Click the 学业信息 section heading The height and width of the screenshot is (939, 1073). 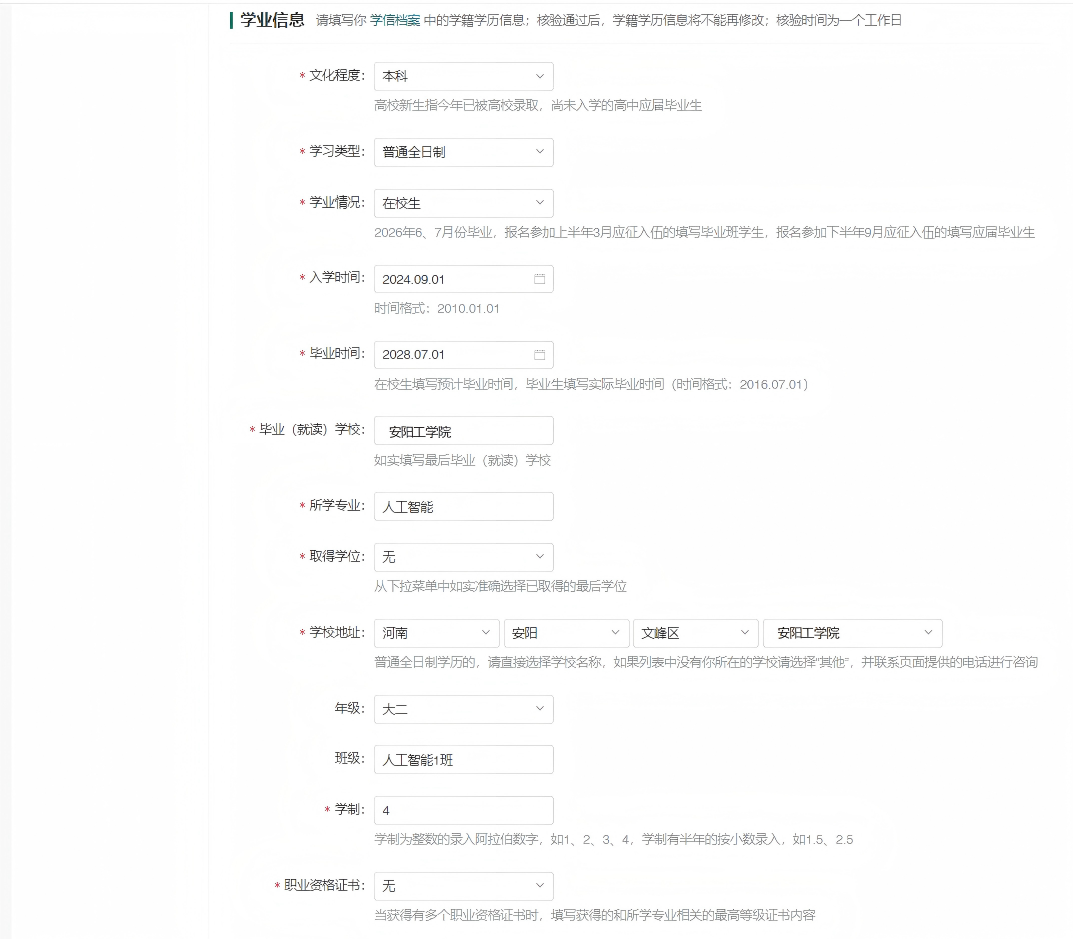click(x=272, y=19)
